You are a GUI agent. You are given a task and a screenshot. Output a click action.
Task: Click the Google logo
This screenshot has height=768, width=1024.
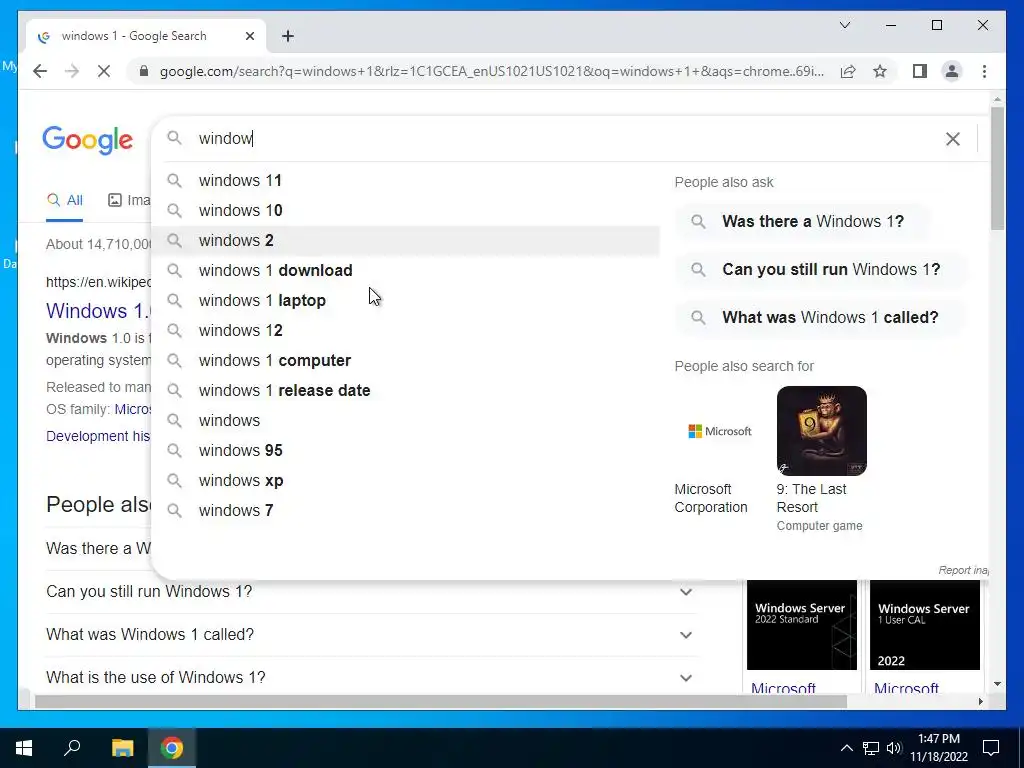click(88, 140)
